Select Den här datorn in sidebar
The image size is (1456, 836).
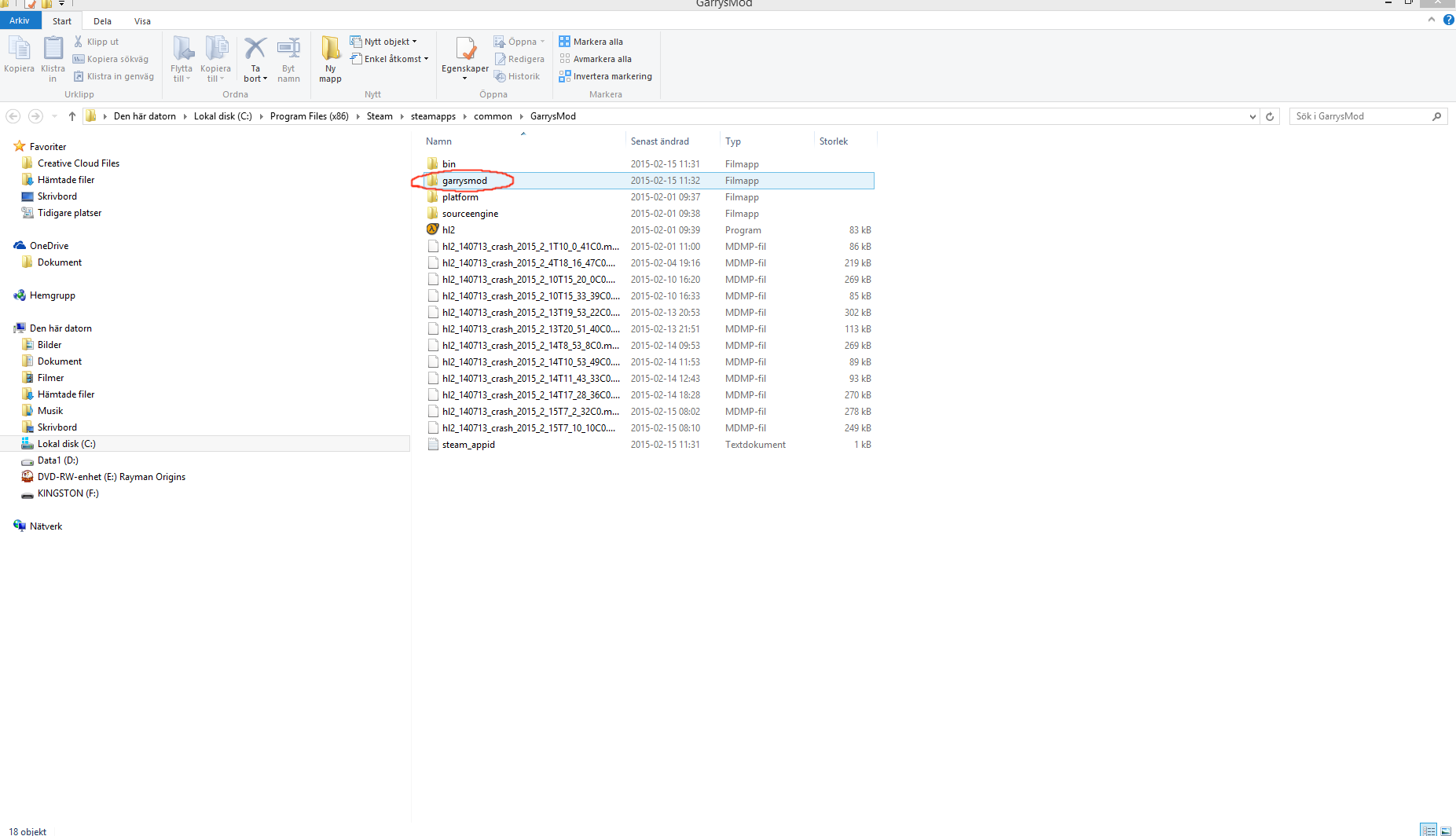tap(61, 328)
